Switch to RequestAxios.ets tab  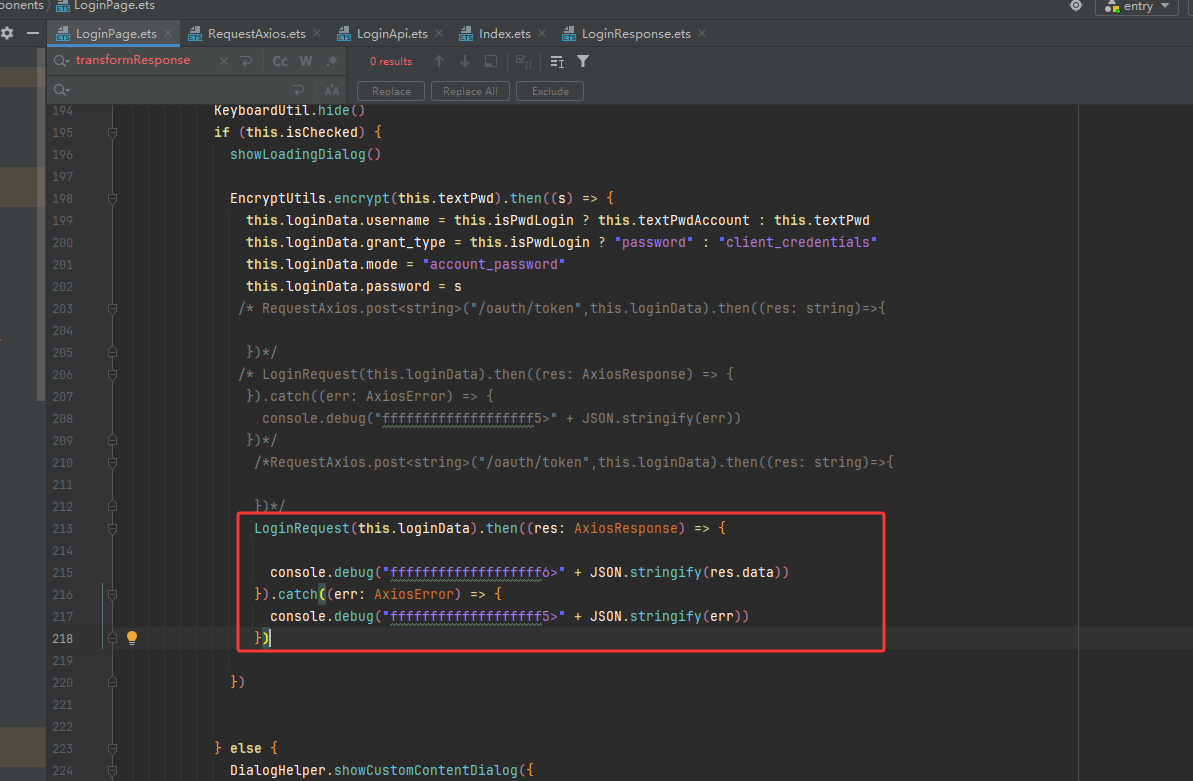click(x=256, y=33)
